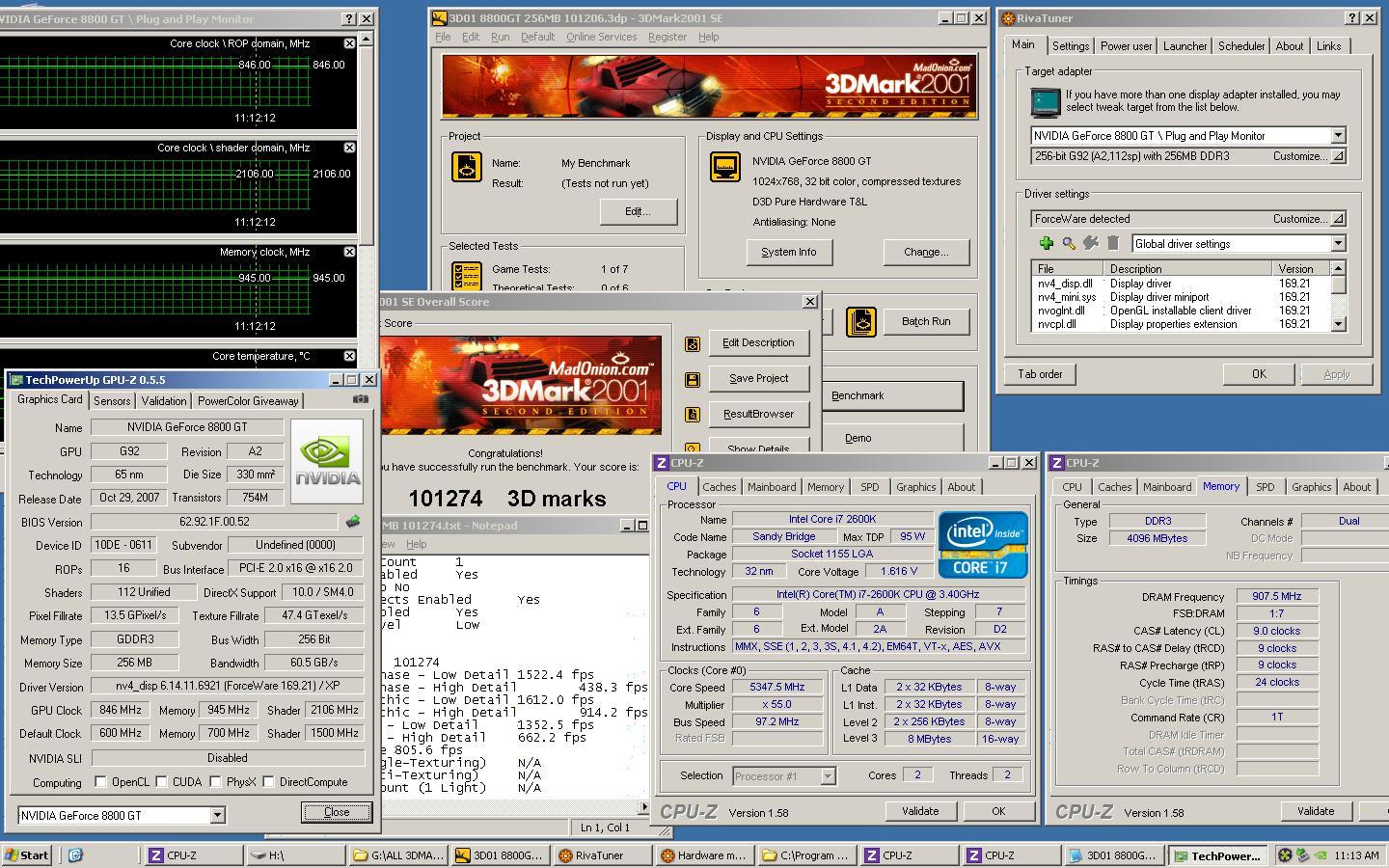Screen dimensions: 1389x868
Task: Click the Tab order button in RivaTuner
Action: [x=1040, y=374]
